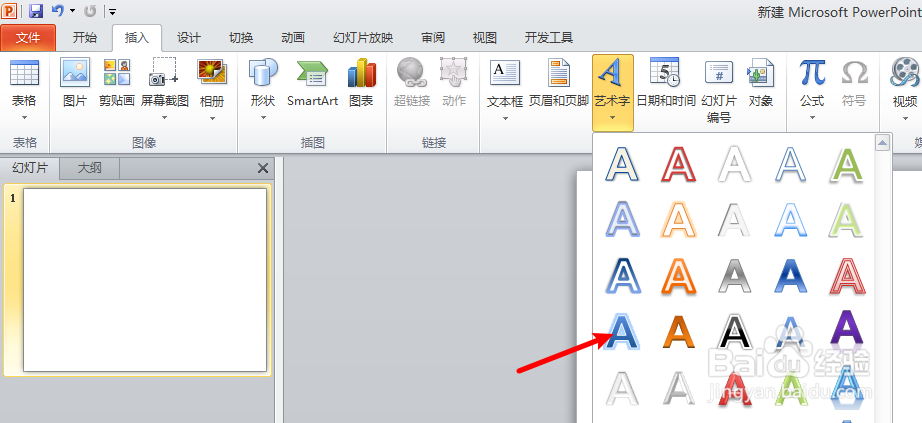Expand the 视频 dropdown arrow
The height and width of the screenshot is (423, 922).
[x=904, y=118]
